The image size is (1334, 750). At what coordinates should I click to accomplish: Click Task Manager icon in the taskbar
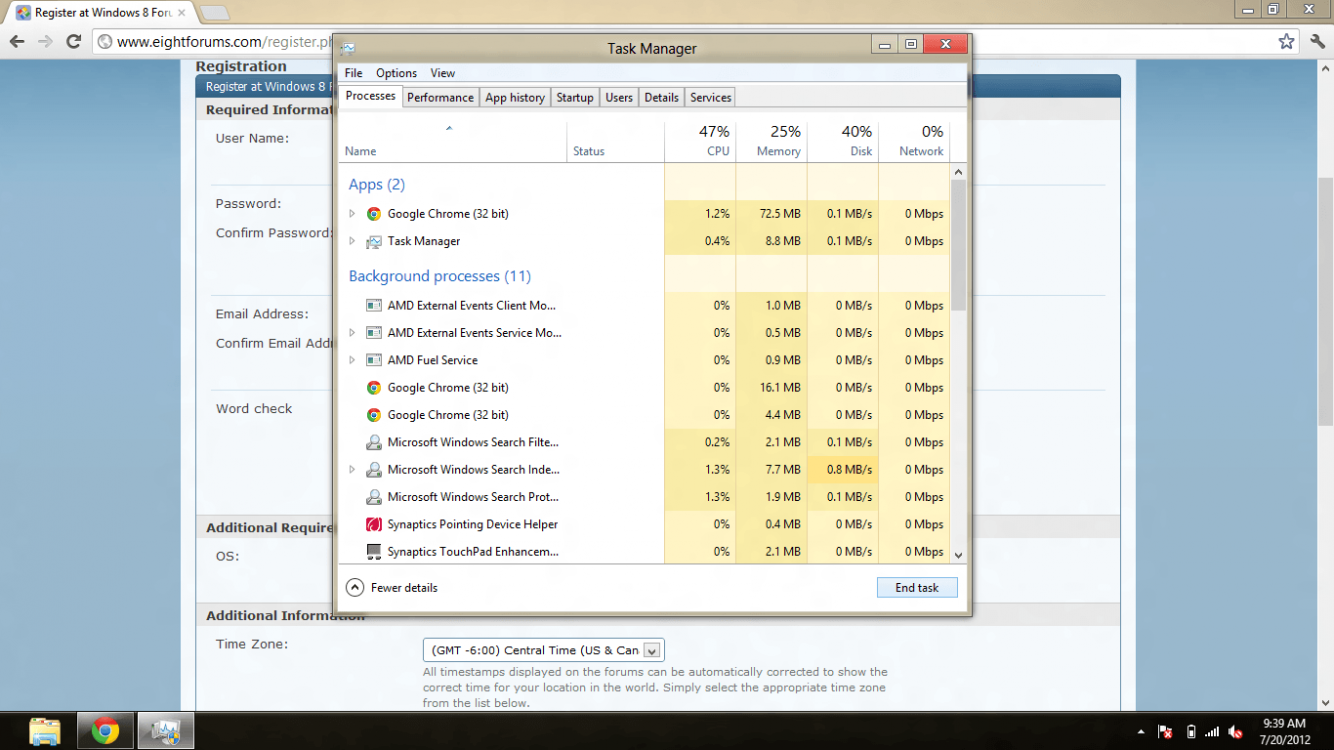click(165, 731)
